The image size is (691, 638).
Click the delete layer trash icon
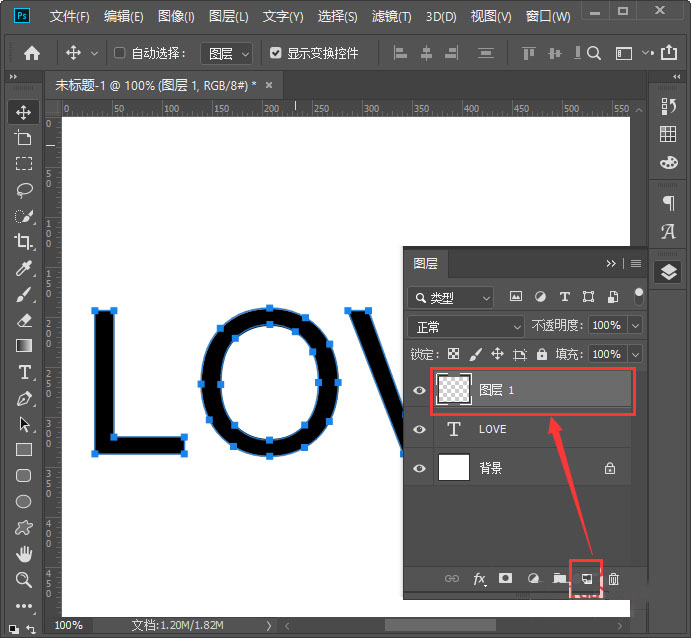[614, 579]
